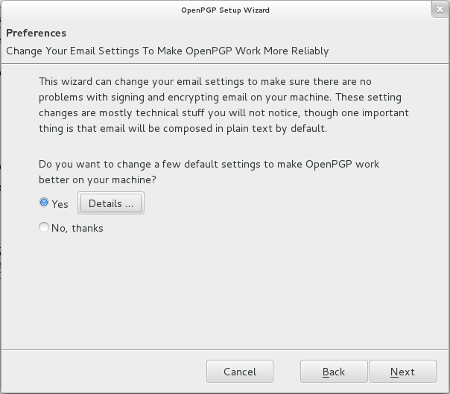Click the Yes label text

[x=60, y=204]
